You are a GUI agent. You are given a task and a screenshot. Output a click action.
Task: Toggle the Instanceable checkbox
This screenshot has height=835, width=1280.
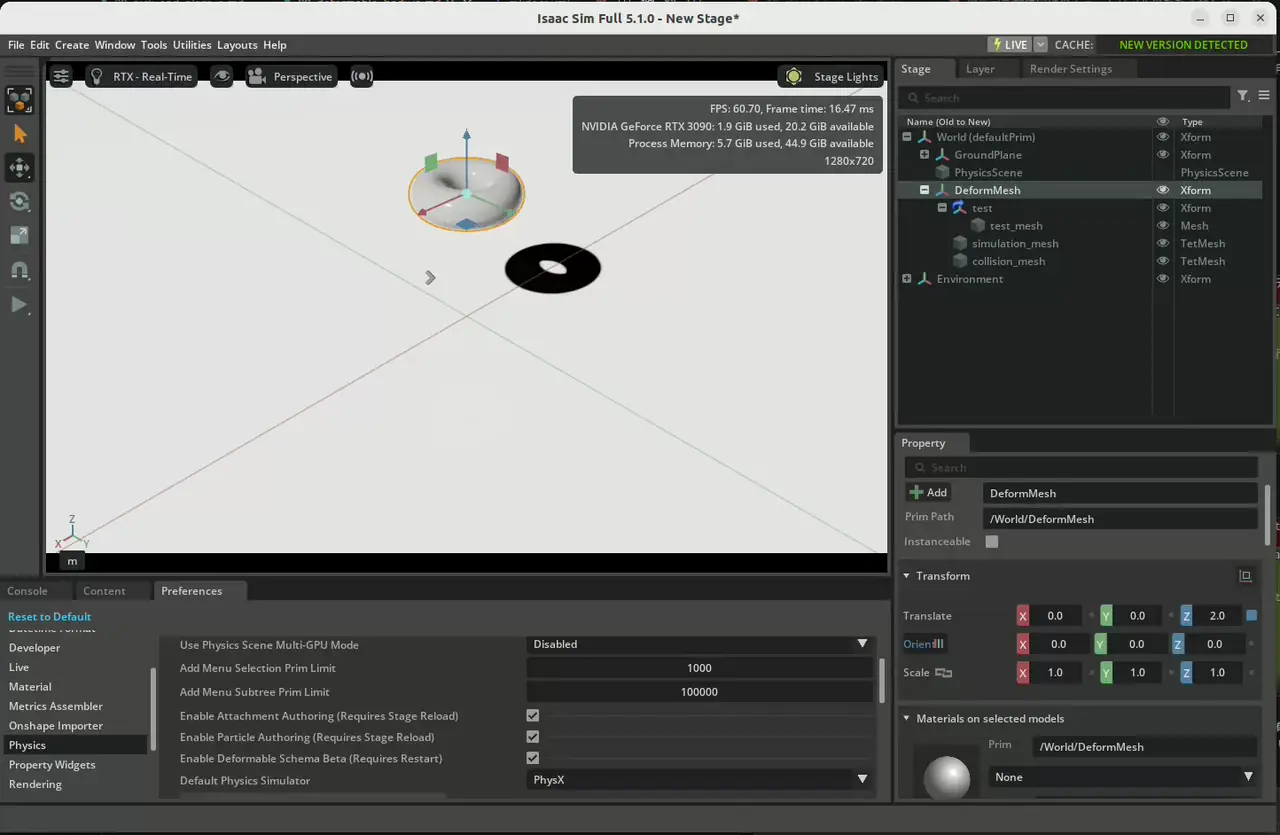(x=991, y=541)
